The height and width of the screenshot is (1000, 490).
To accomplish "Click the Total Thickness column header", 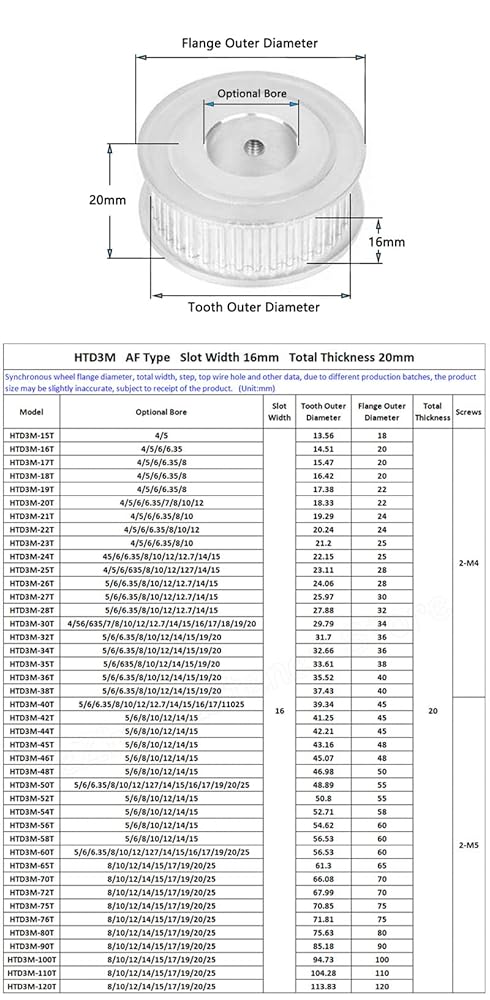I will (x=433, y=412).
